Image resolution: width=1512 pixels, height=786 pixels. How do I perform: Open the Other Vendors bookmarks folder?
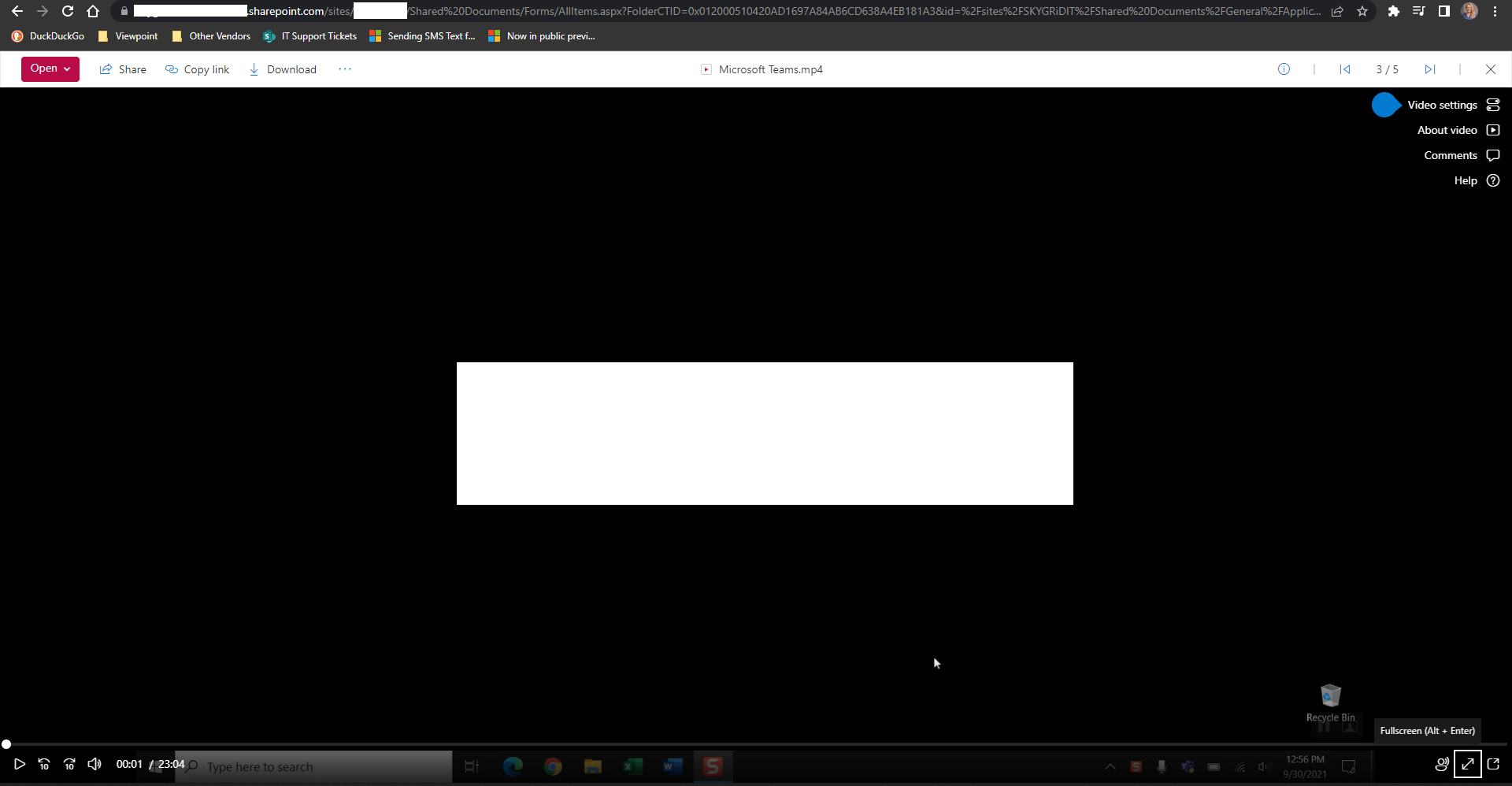[210, 36]
